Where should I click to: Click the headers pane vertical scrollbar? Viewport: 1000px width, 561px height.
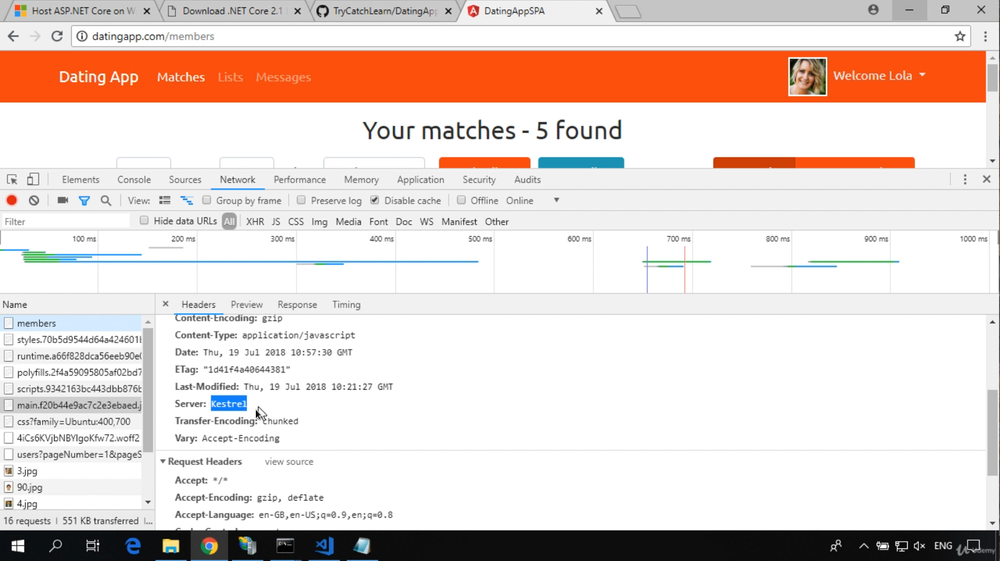click(x=992, y=434)
